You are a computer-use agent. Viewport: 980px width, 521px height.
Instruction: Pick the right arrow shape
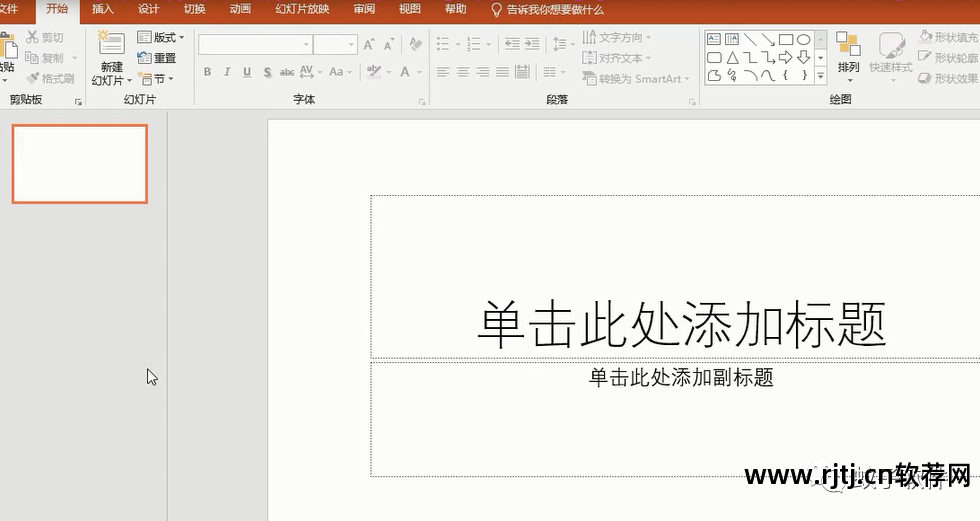pos(786,58)
